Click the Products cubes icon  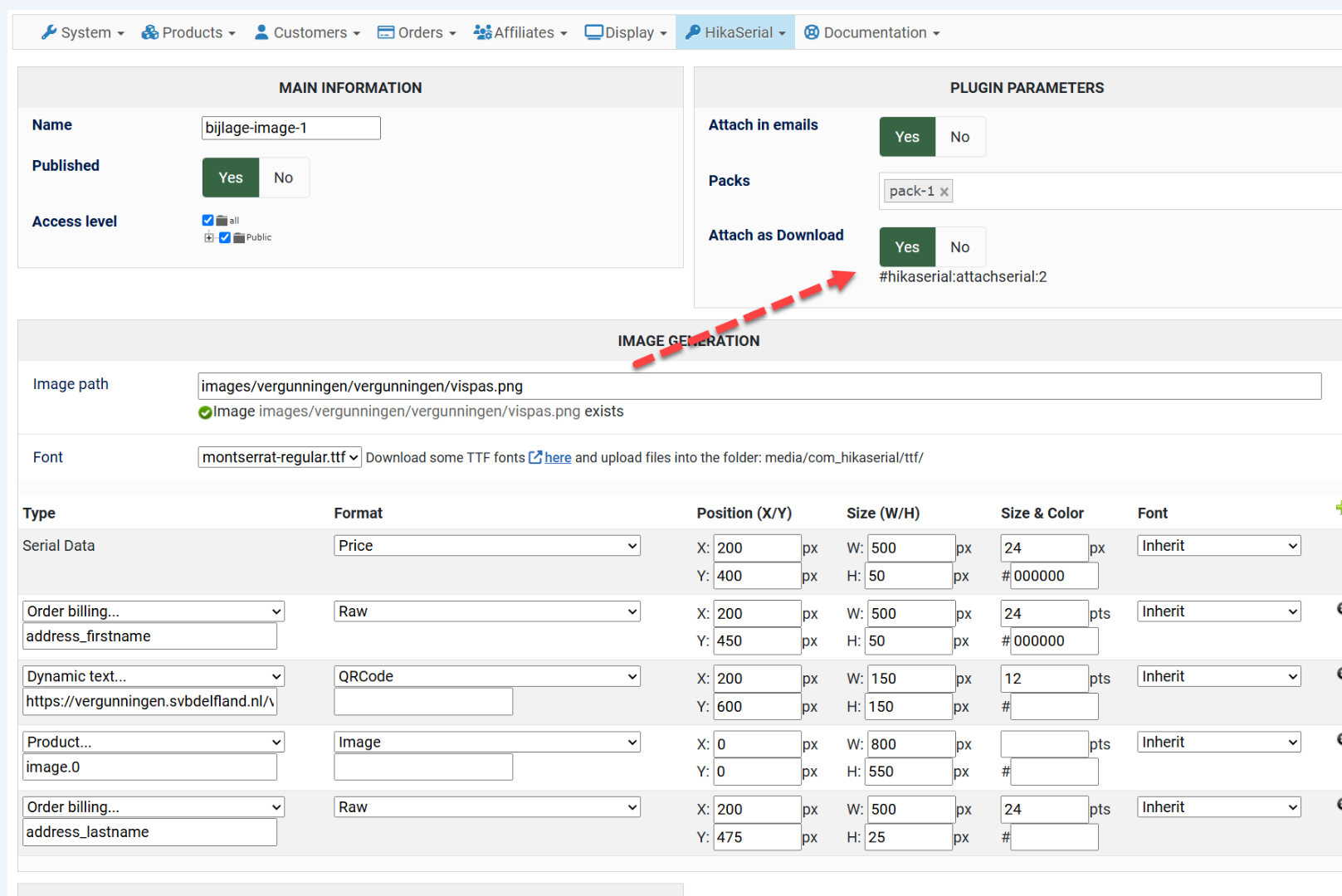pyautogui.click(x=149, y=32)
